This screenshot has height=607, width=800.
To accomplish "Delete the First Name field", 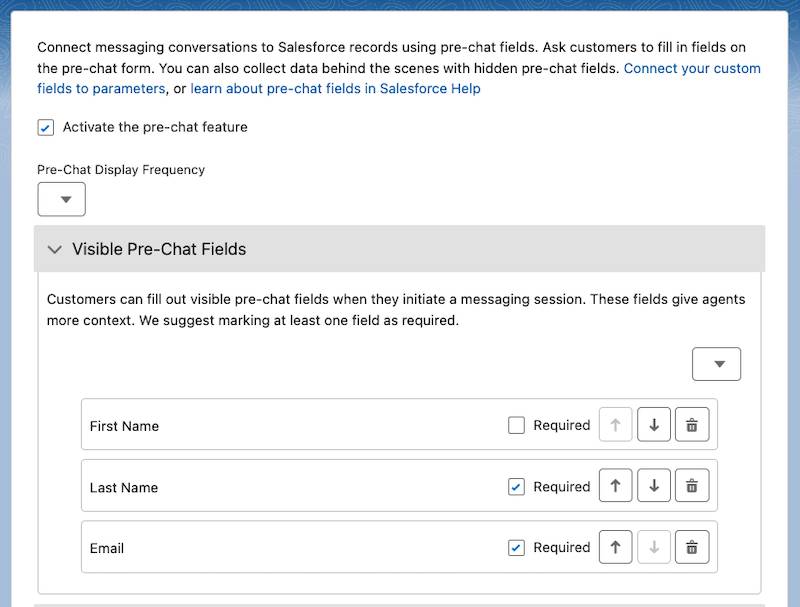I will coord(692,424).
